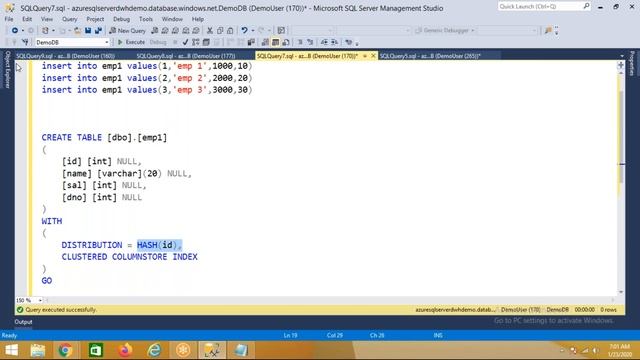Open Chrome from the taskbar
Screen dimensions: 640x360
tap(65, 350)
